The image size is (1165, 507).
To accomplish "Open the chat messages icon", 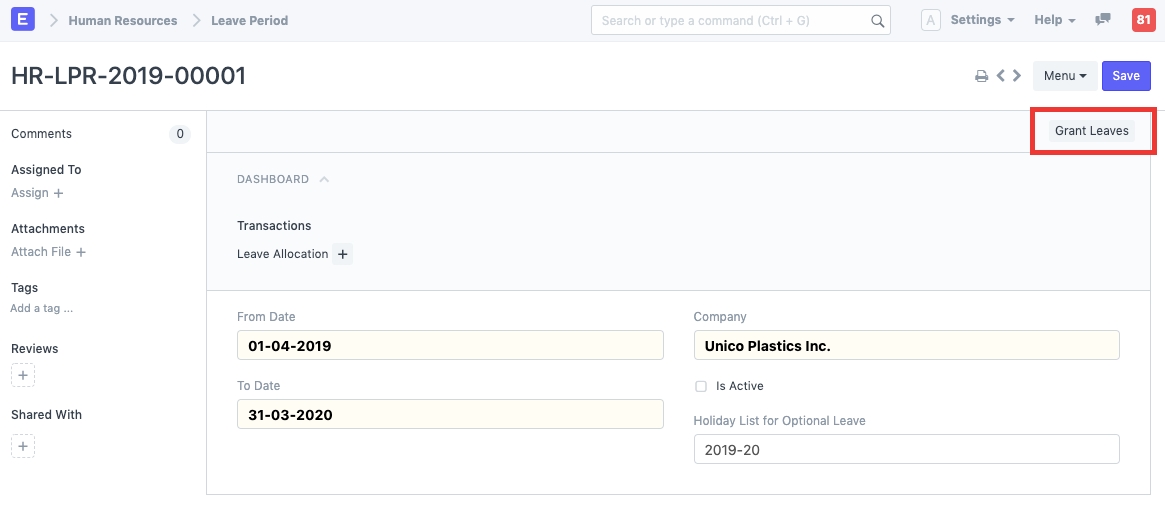I will [x=1103, y=20].
